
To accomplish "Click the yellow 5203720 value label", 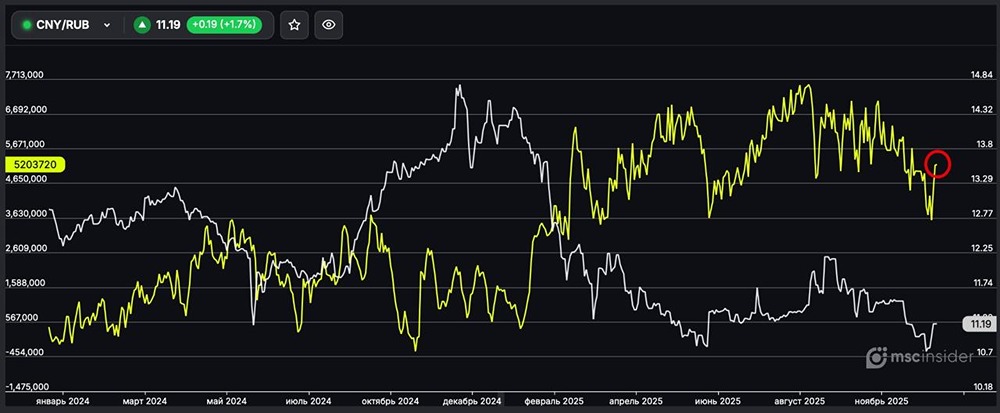I will pyautogui.click(x=36, y=164).
